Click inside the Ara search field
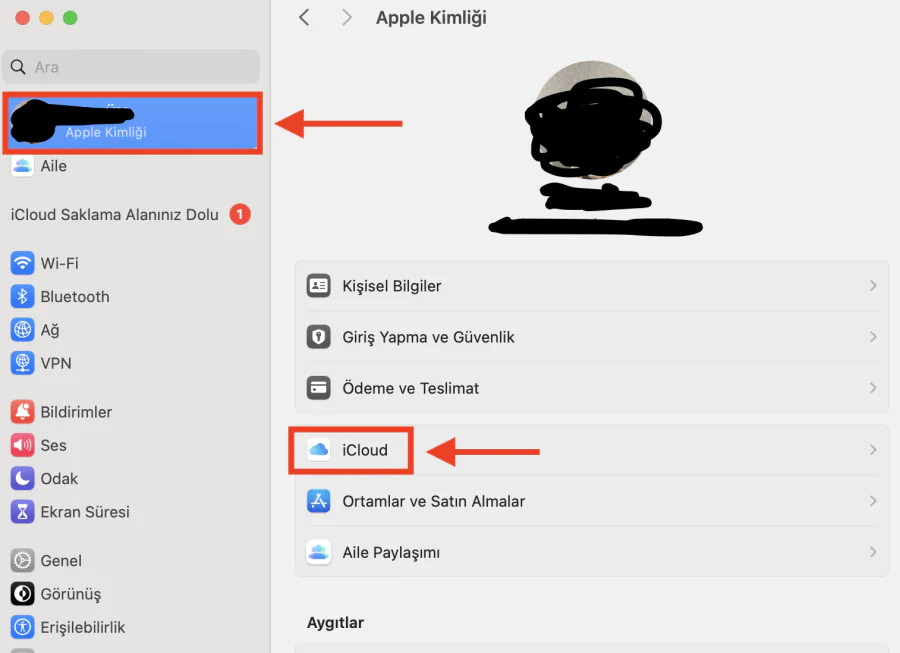 [x=131, y=65]
